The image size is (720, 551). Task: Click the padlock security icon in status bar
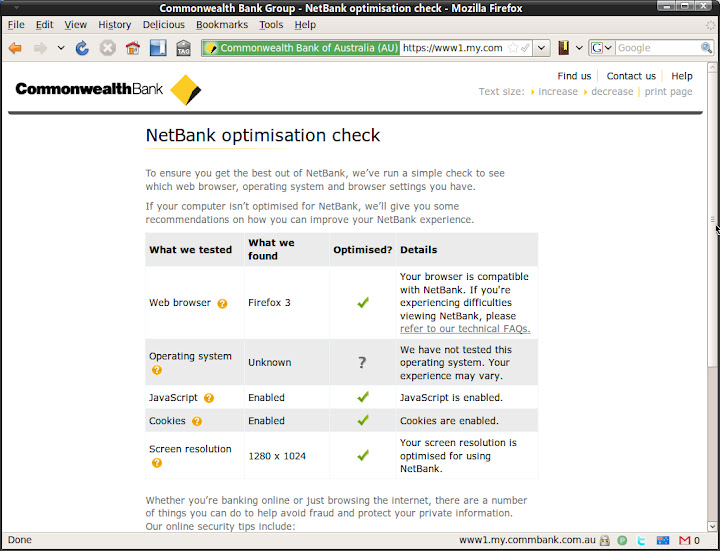pos(605,540)
